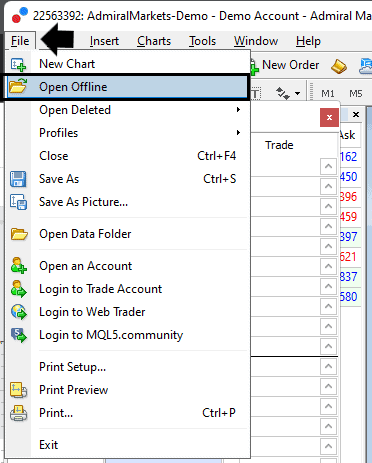The width and height of the screenshot is (372, 463).
Task: Click the Open an Account icon
Action: (x=19, y=266)
